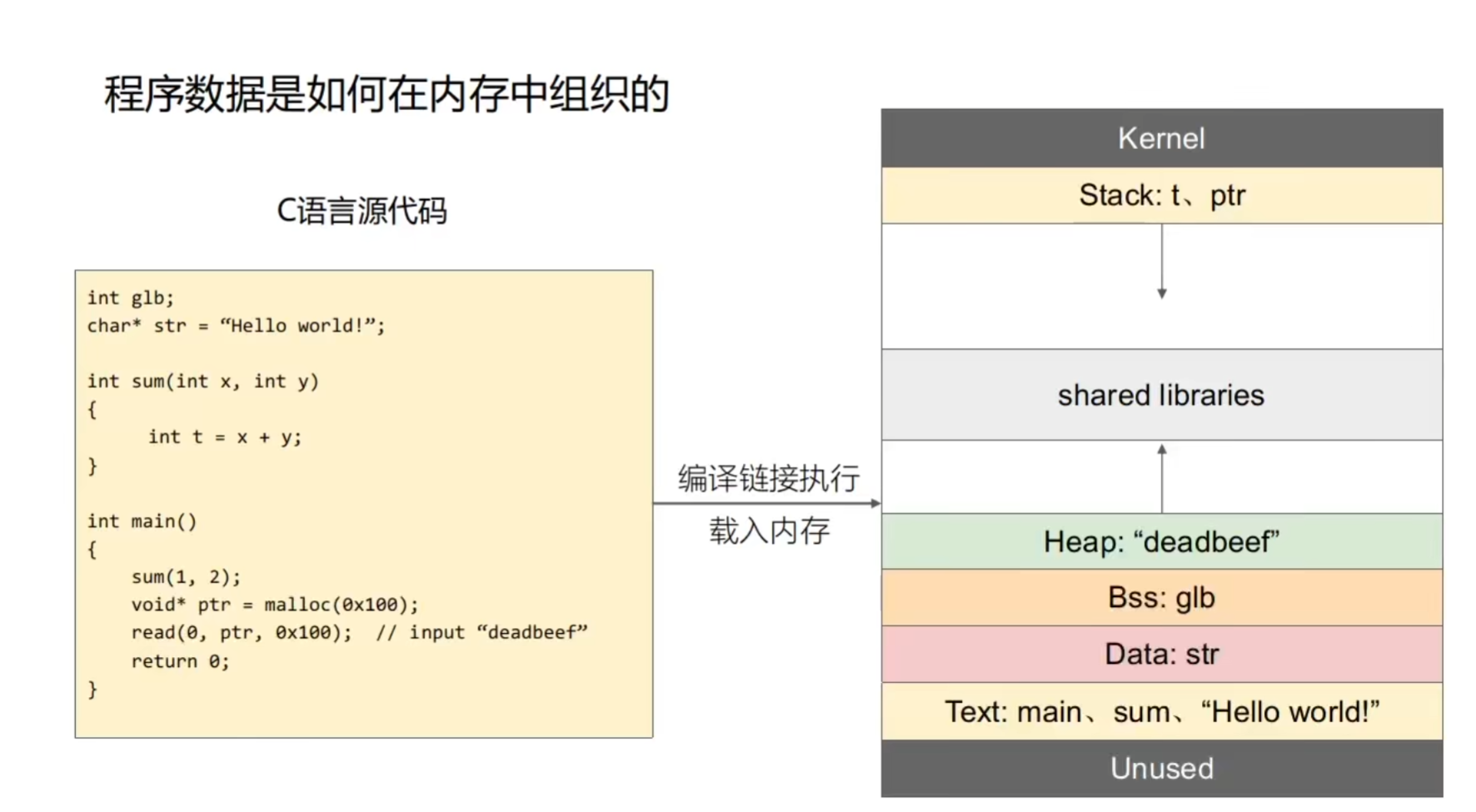Click the line int sum(int x, int y)
The image size is (1476, 812).
203,381
